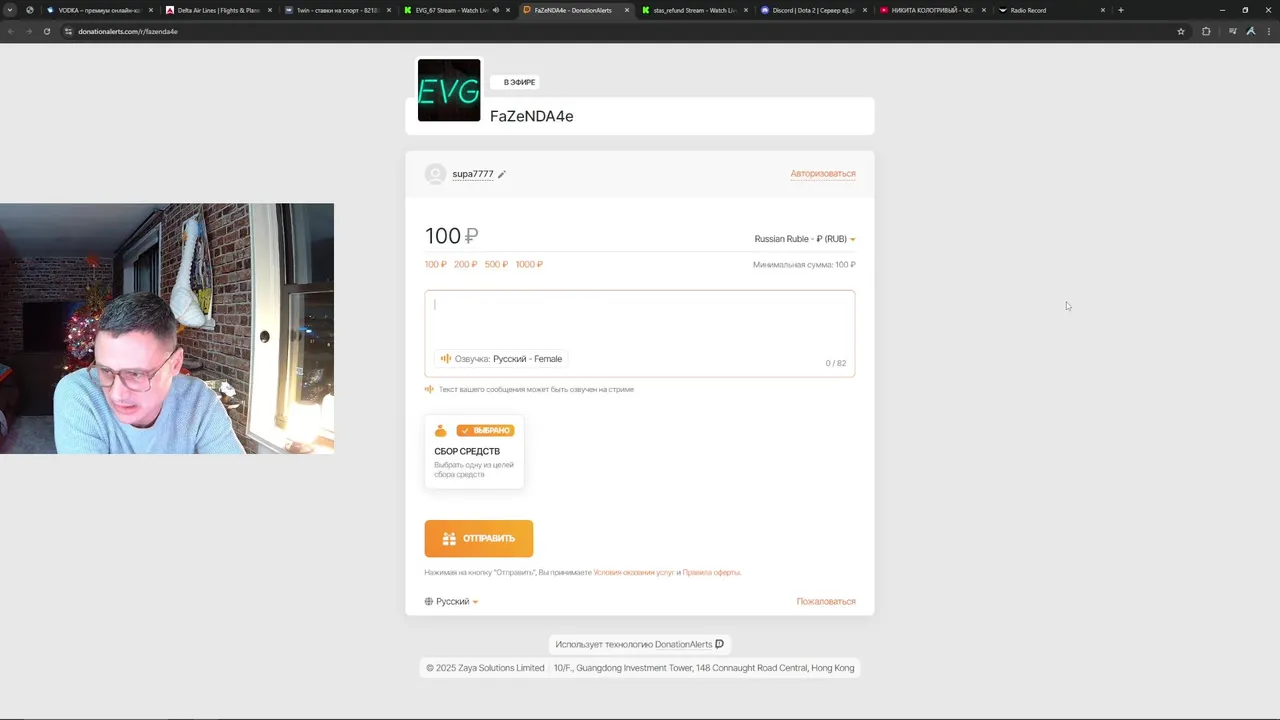This screenshot has width=1280, height=720.
Task: Open the Правила оферты link
Action: [712, 573]
